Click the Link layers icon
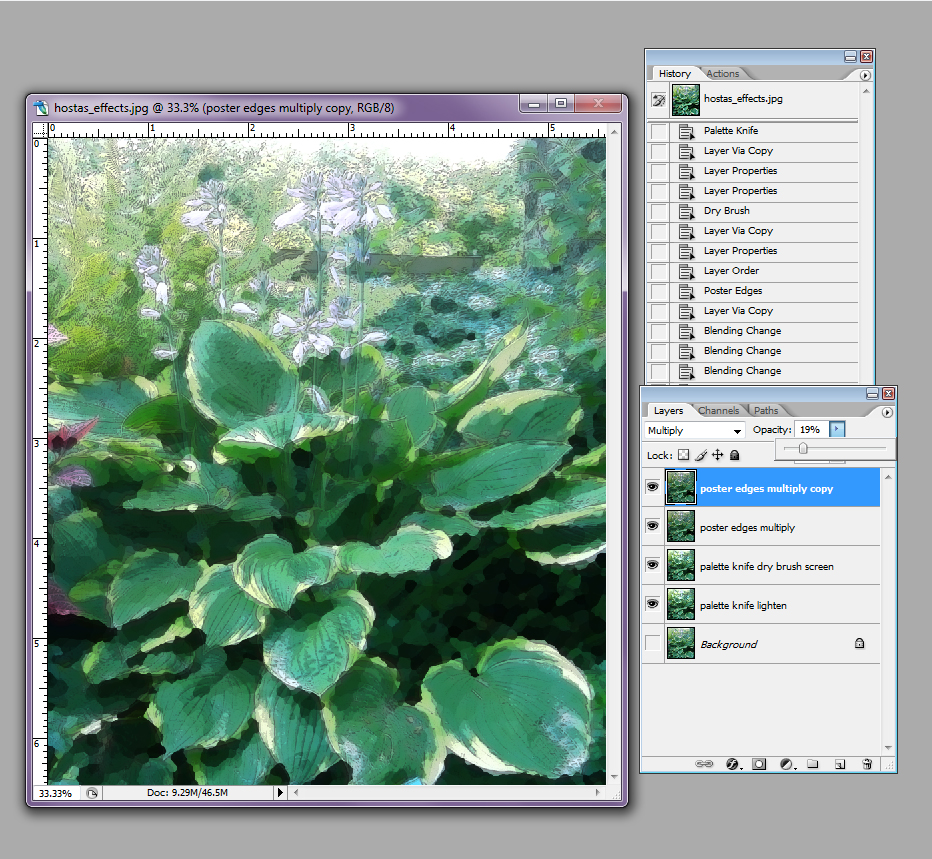 pyautogui.click(x=705, y=763)
